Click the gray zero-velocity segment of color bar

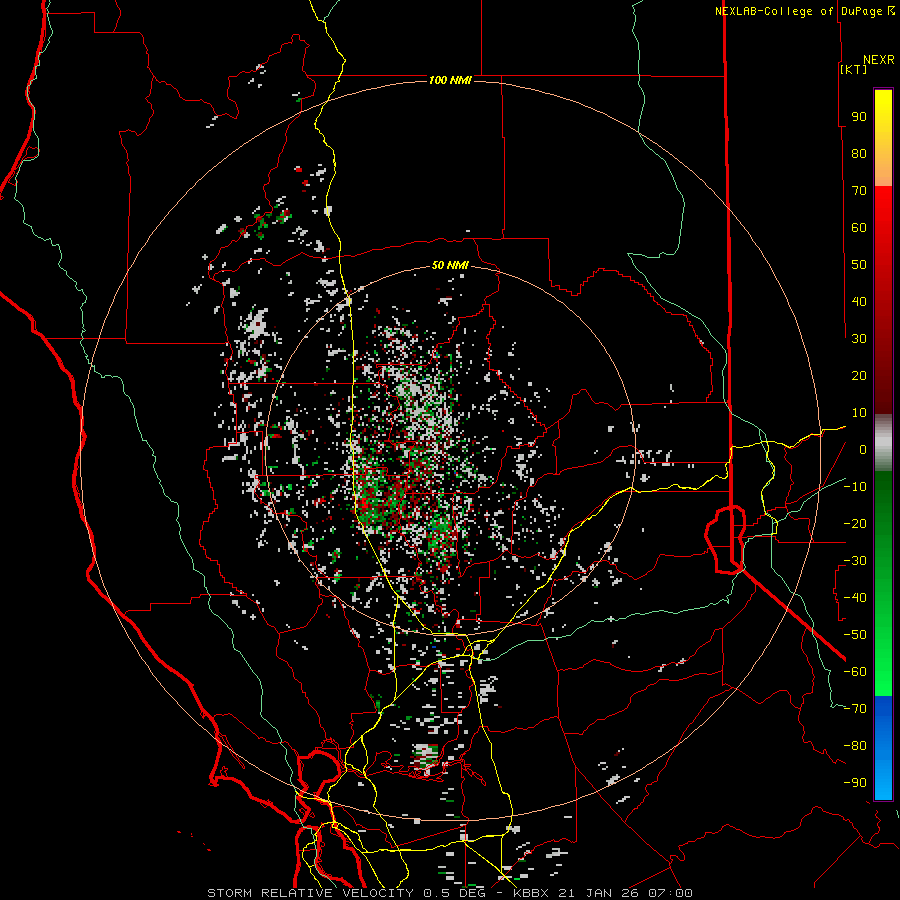tap(883, 443)
